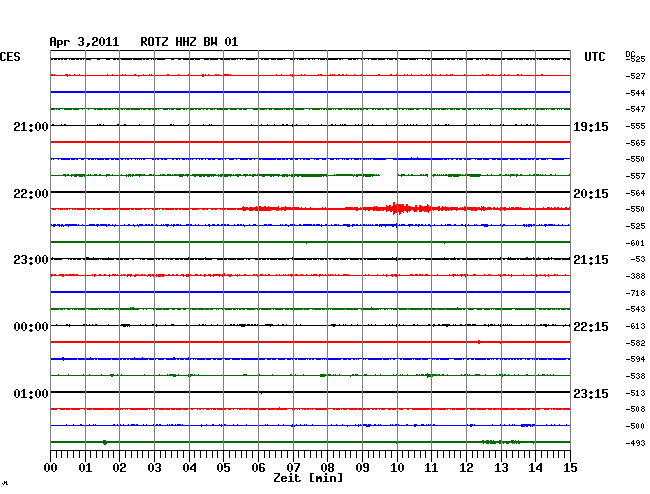
Task: Select the local time label "21:00"
Action: click(31, 126)
